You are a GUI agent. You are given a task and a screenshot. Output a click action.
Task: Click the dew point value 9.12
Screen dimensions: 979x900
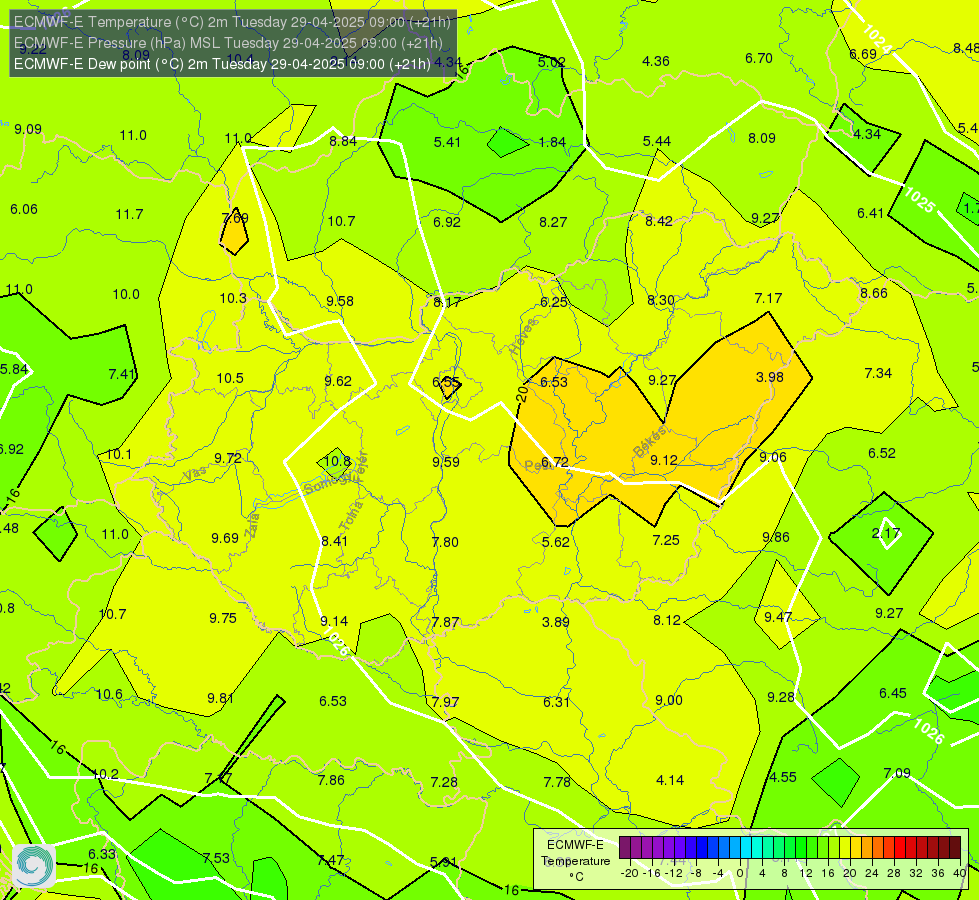pyautogui.click(x=664, y=460)
